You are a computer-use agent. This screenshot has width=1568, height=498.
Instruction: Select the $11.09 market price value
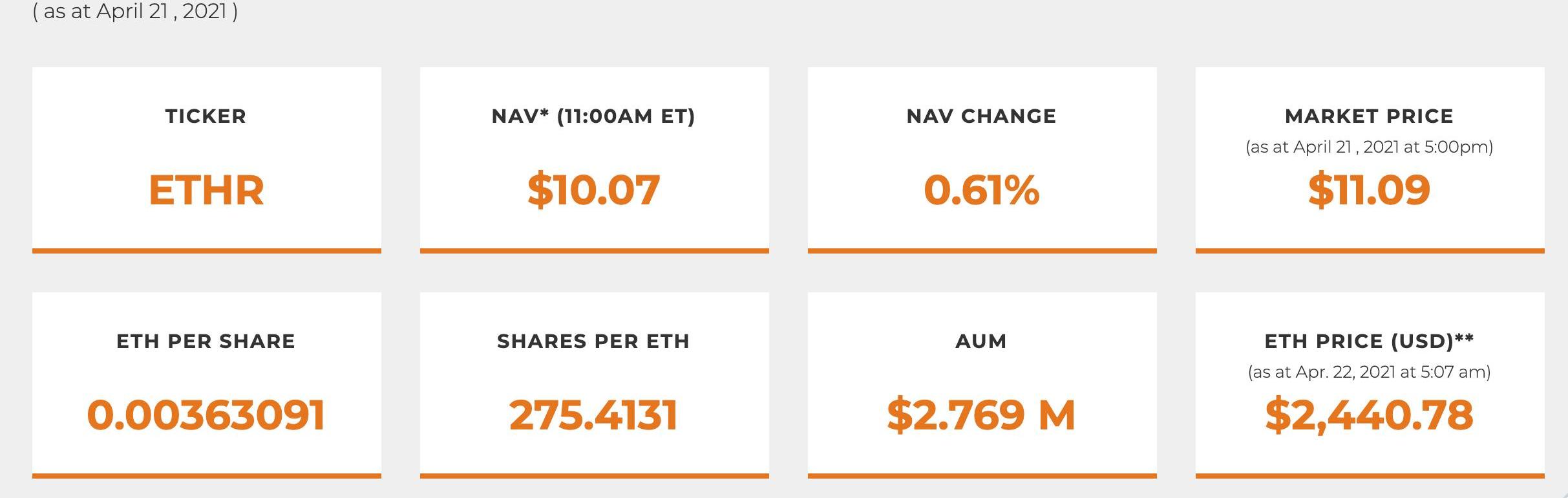[x=1369, y=190]
